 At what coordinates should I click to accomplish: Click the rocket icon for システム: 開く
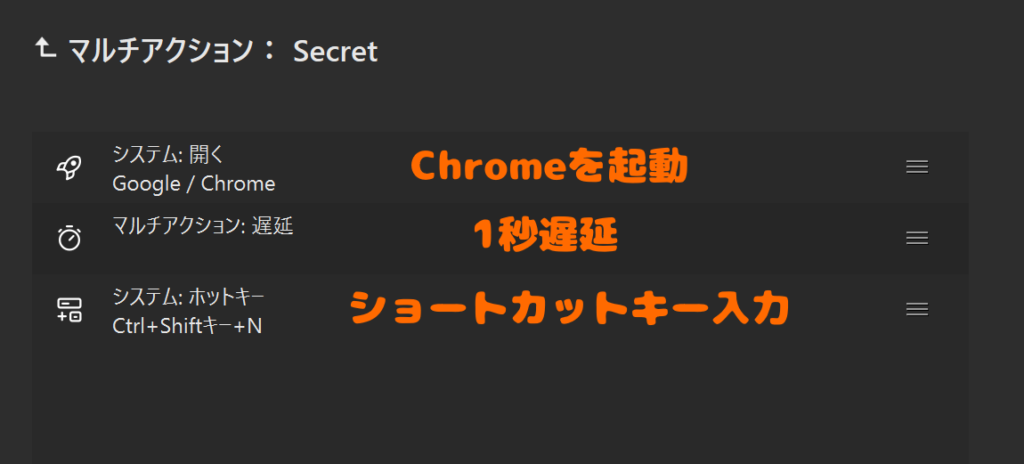[x=68, y=168]
